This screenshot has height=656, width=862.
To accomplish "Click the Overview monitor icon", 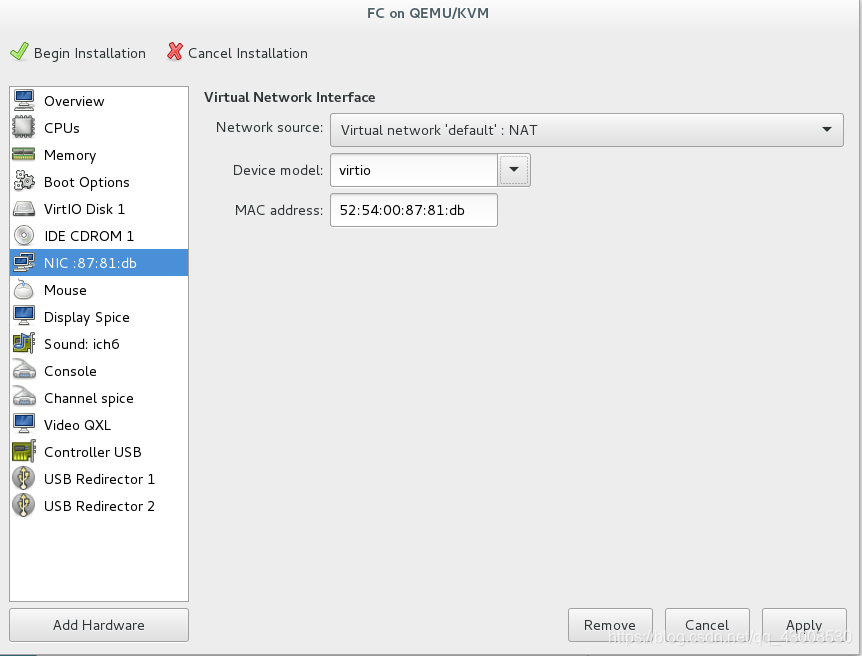I will tap(24, 101).
